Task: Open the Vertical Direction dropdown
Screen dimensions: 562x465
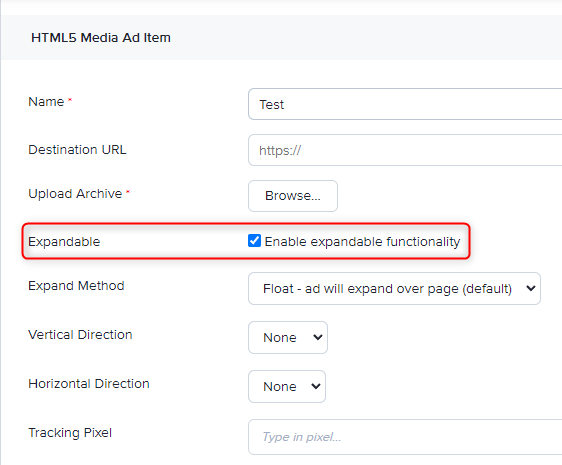Action: point(288,337)
